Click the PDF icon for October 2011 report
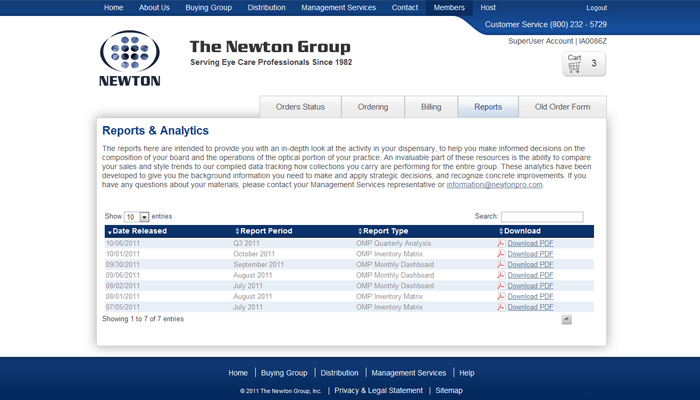 (x=501, y=254)
